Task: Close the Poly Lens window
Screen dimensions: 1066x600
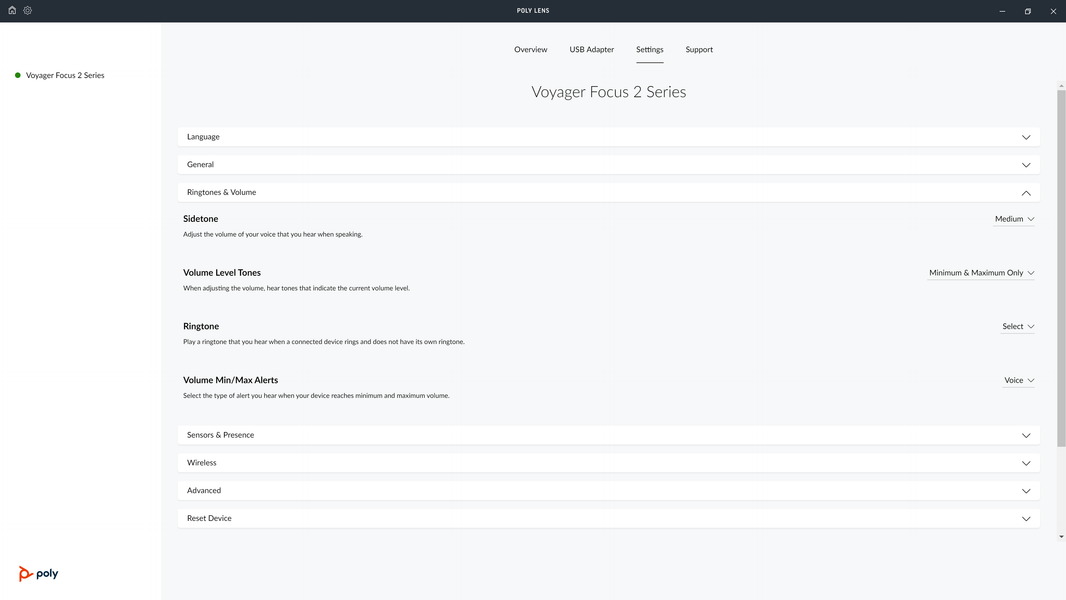Action: (x=1053, y=11)
